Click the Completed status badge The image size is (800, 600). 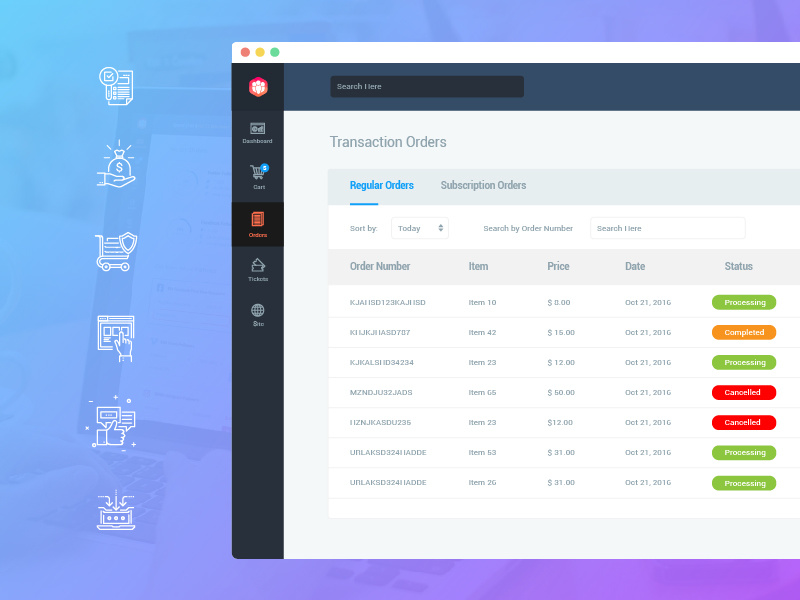743,332
